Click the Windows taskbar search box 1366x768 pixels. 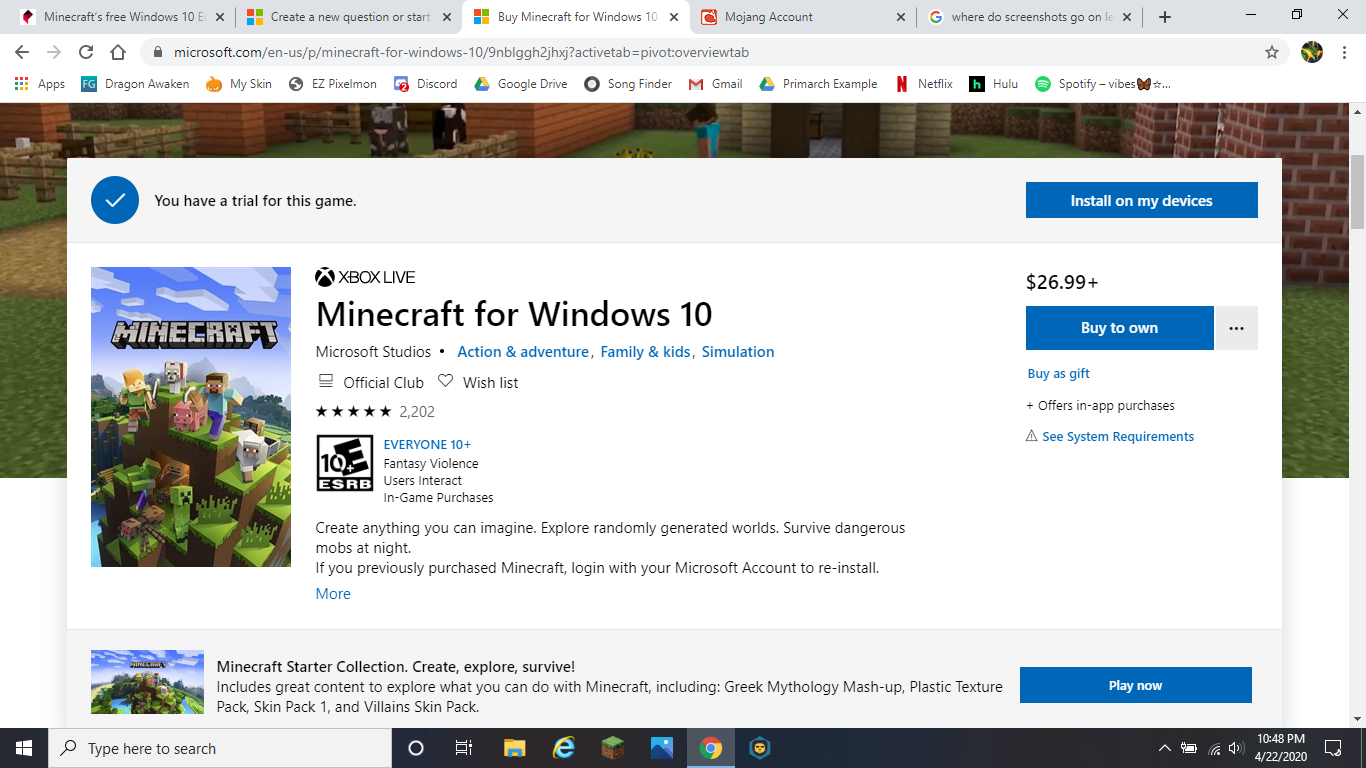click(220, 748)
